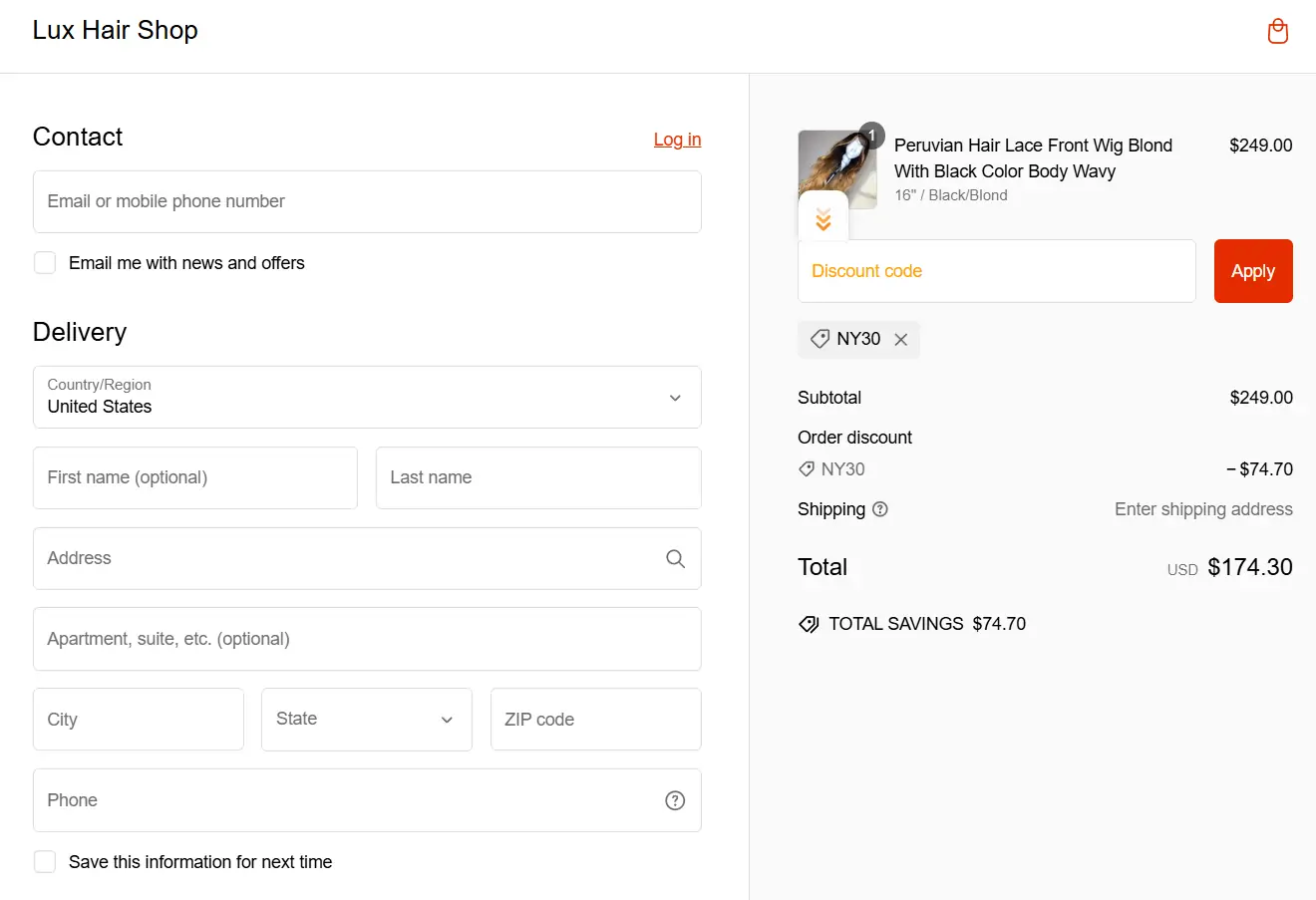Focus the Discount code input field

[996, 271]
